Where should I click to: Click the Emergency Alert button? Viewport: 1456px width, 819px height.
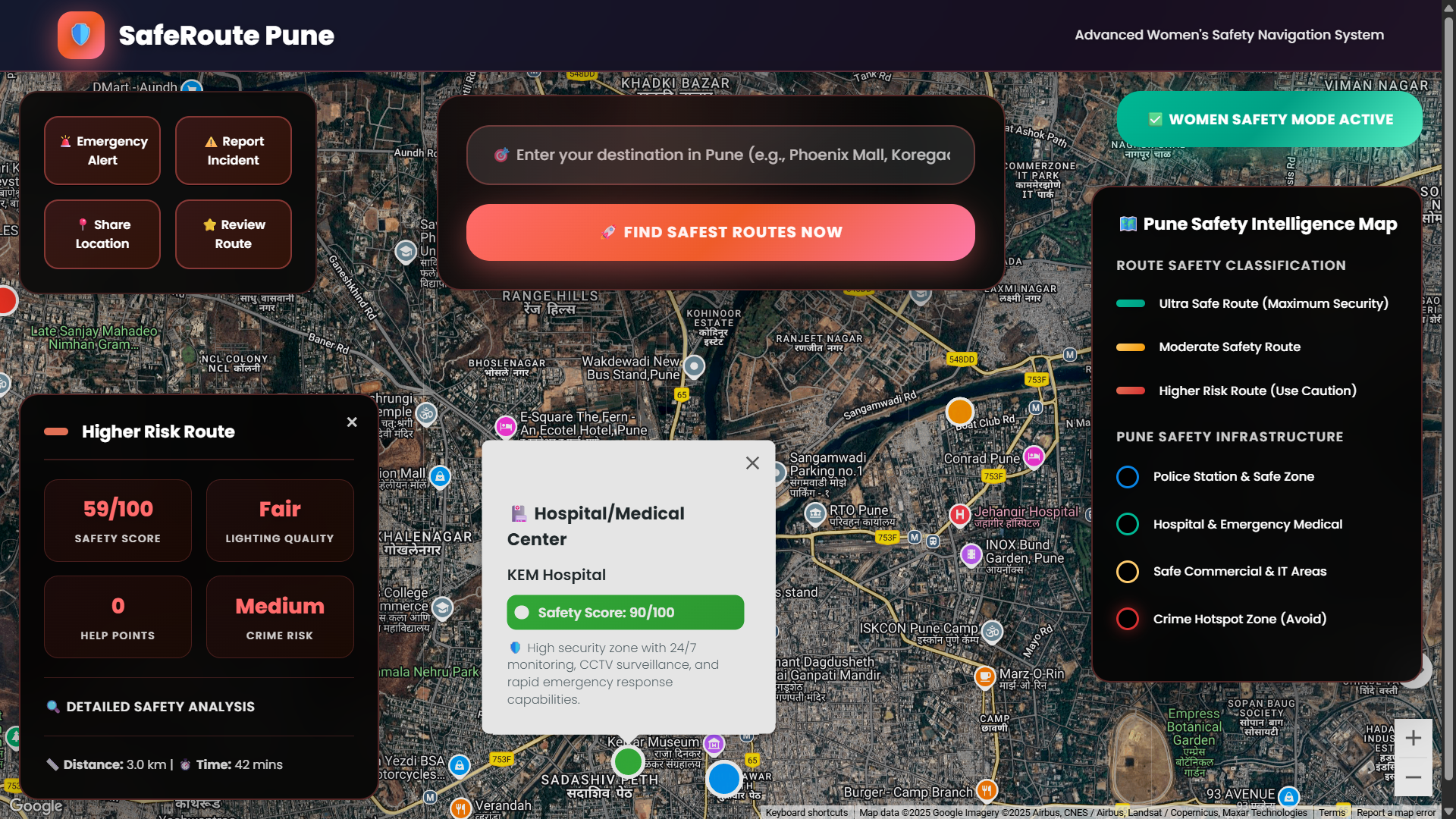(102, 150)
